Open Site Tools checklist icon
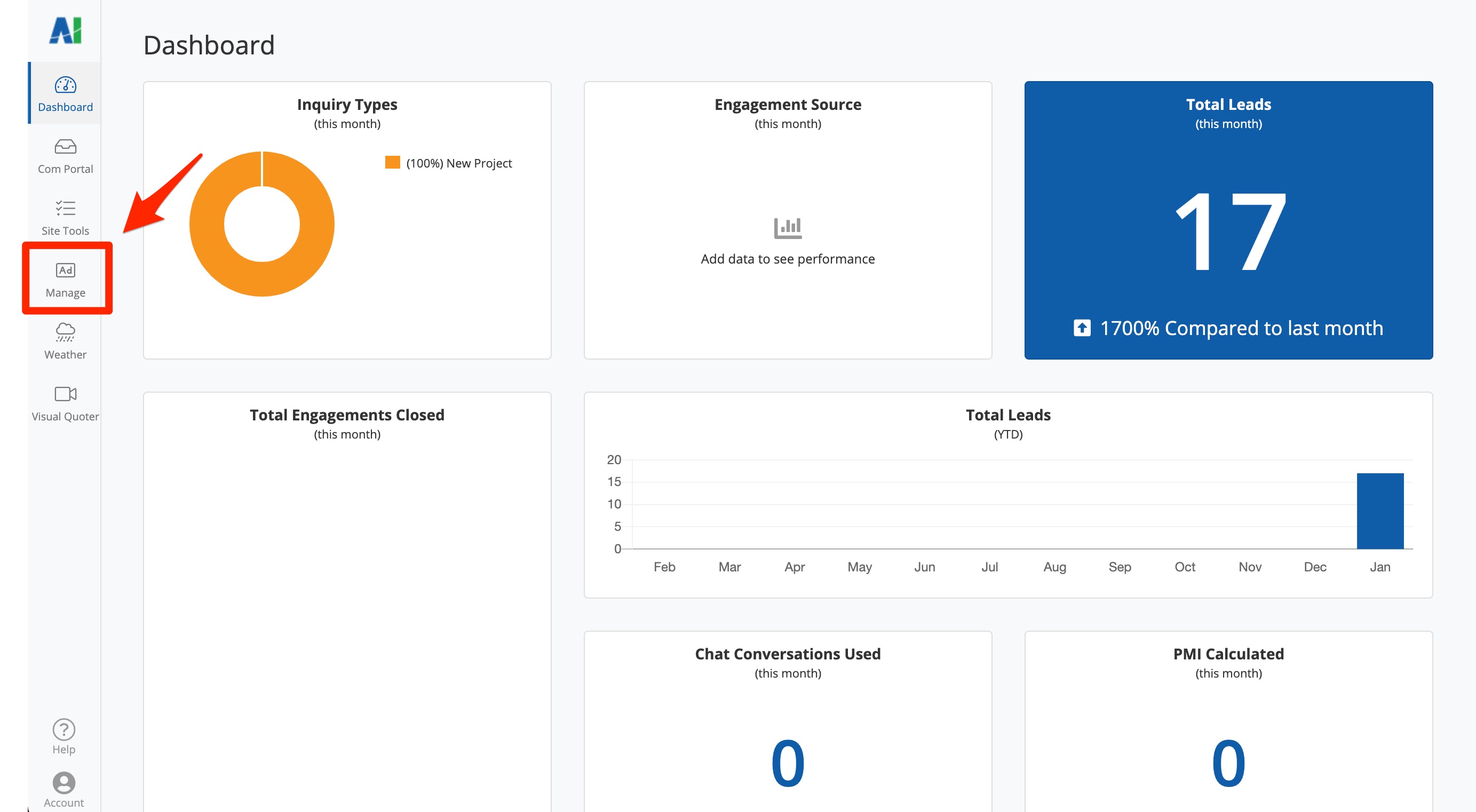Image resolution: width=1476 pixels, height=812 pixels. coord(65,208)
